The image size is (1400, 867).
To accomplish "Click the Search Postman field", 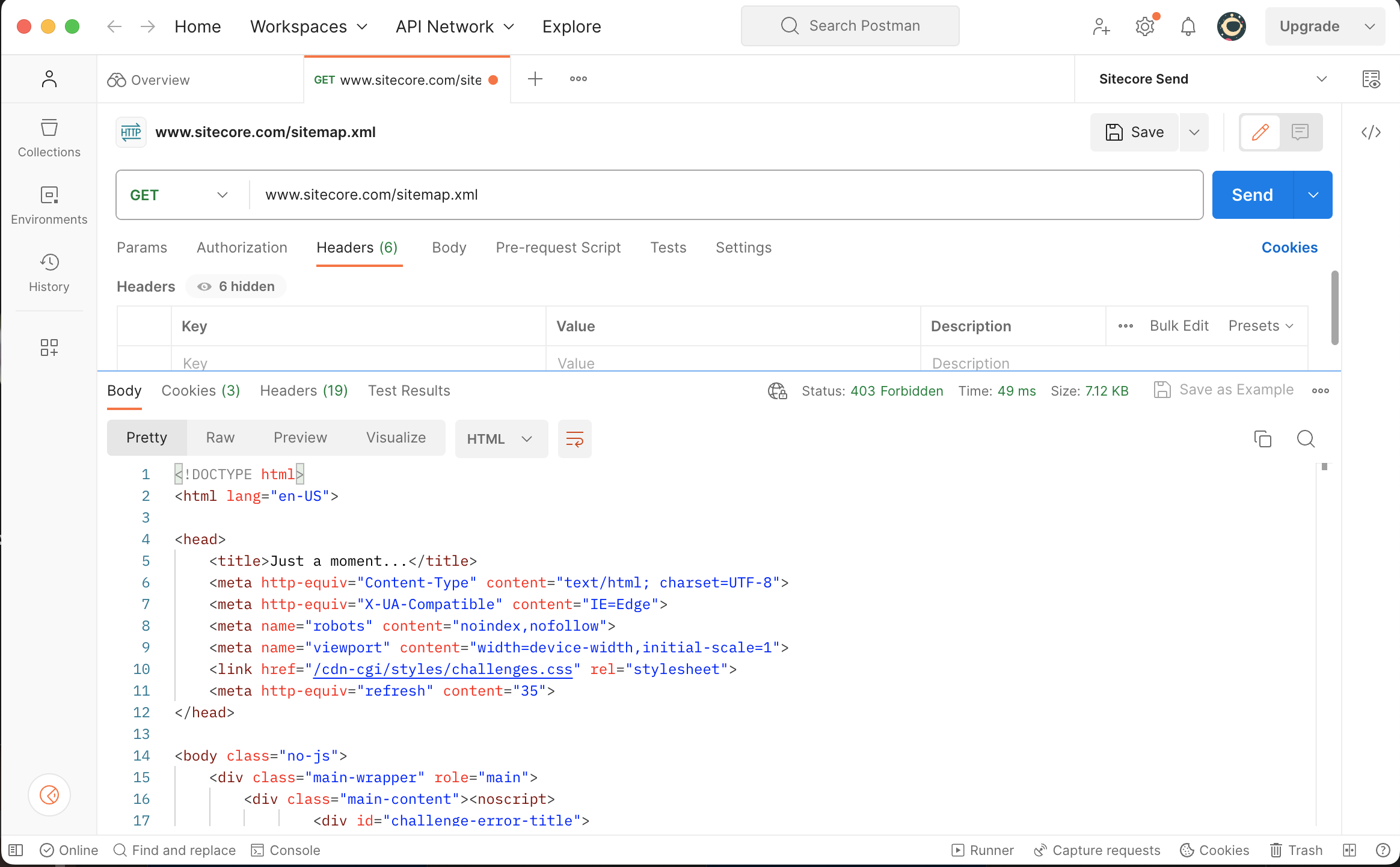I will 850,26.
